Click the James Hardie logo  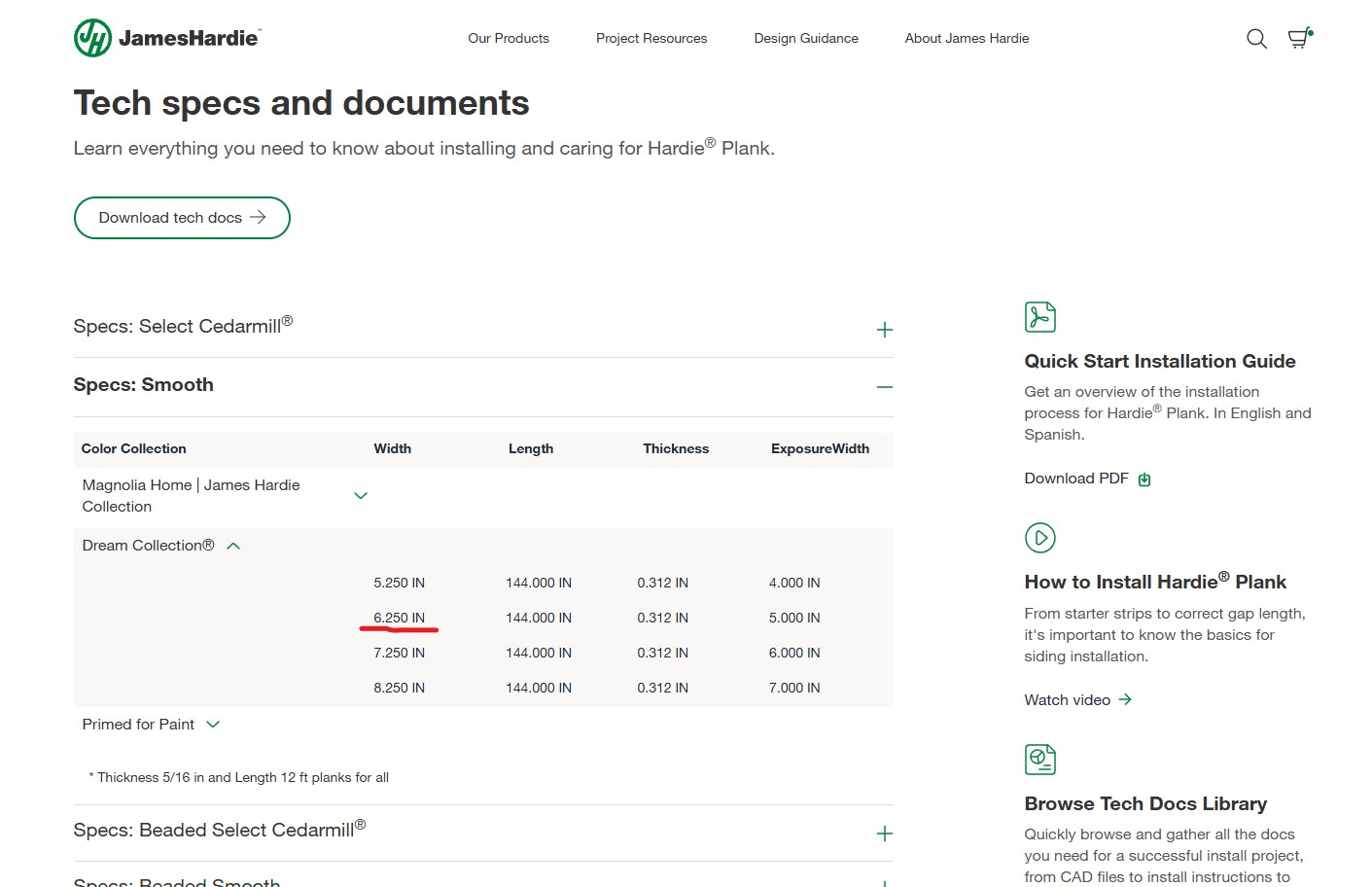[x=167, y=39]
